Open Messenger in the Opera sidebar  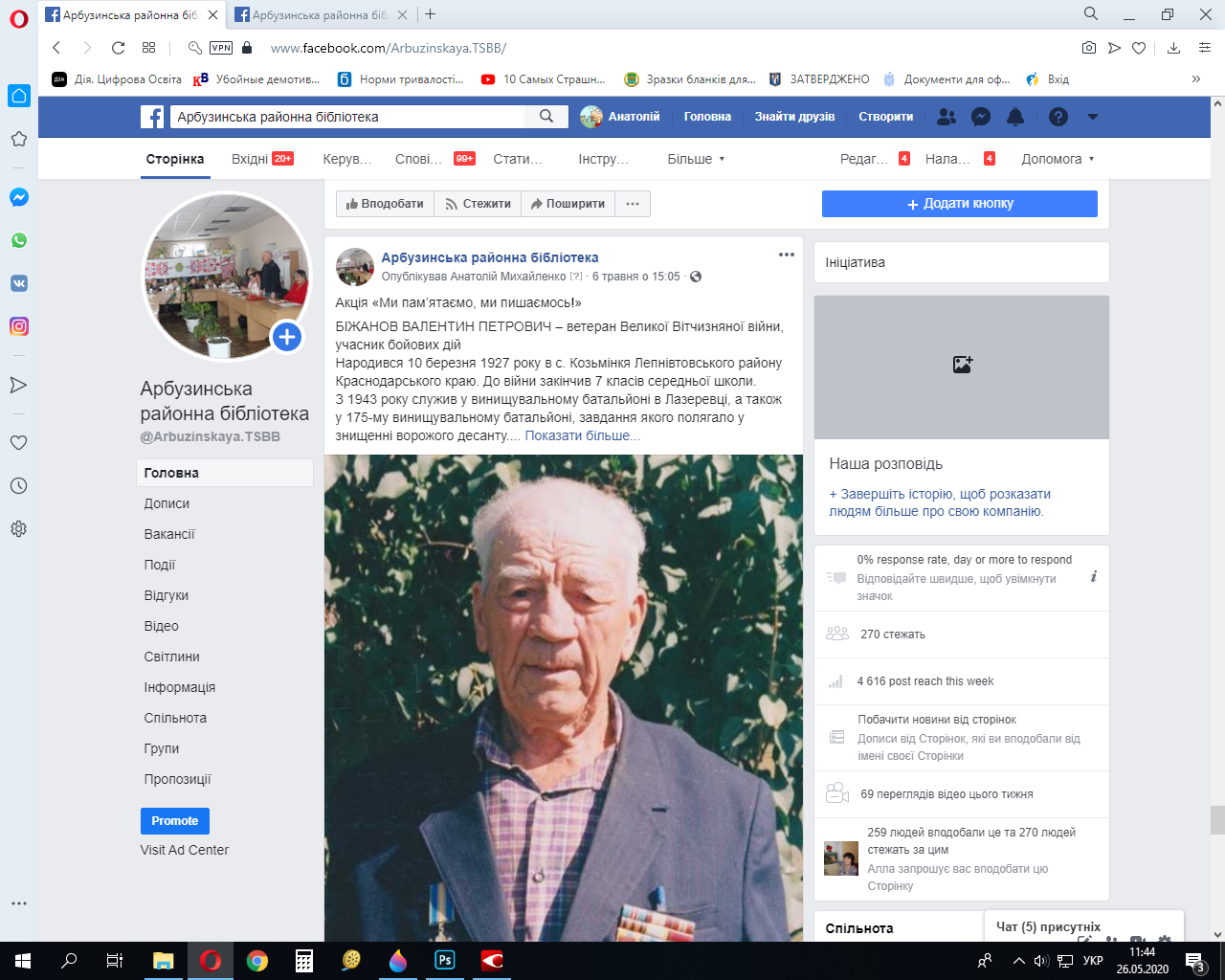[x=18, y=197]
